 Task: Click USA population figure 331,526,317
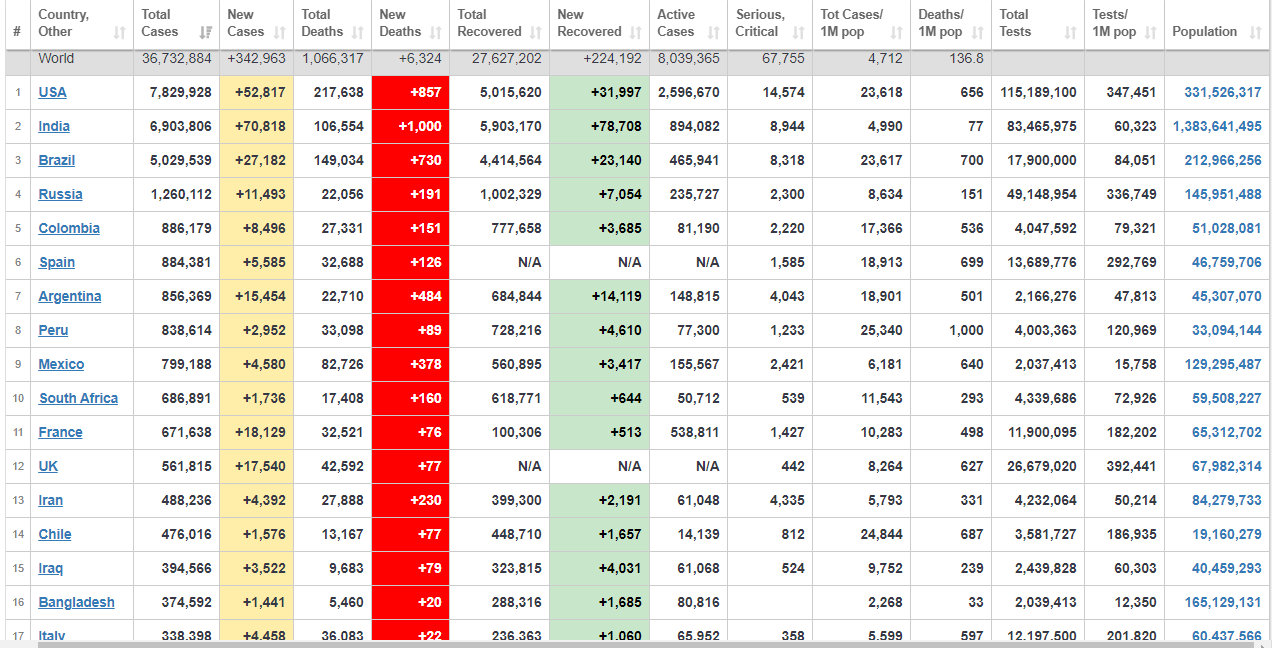1222,92
